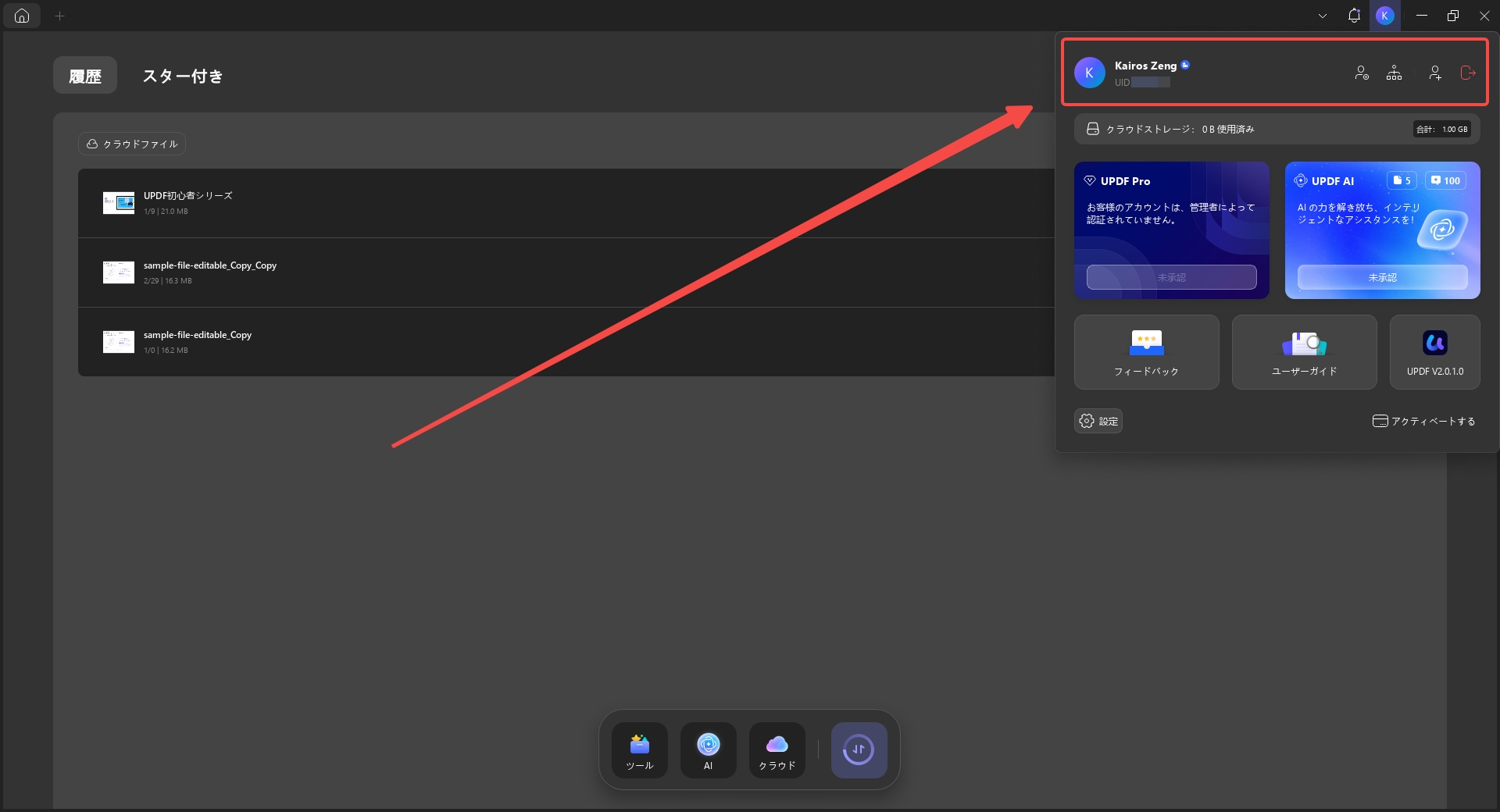This screenshot has height=812, width=1500.
Task: Open the notifications bell
Action: point(1354,16)
